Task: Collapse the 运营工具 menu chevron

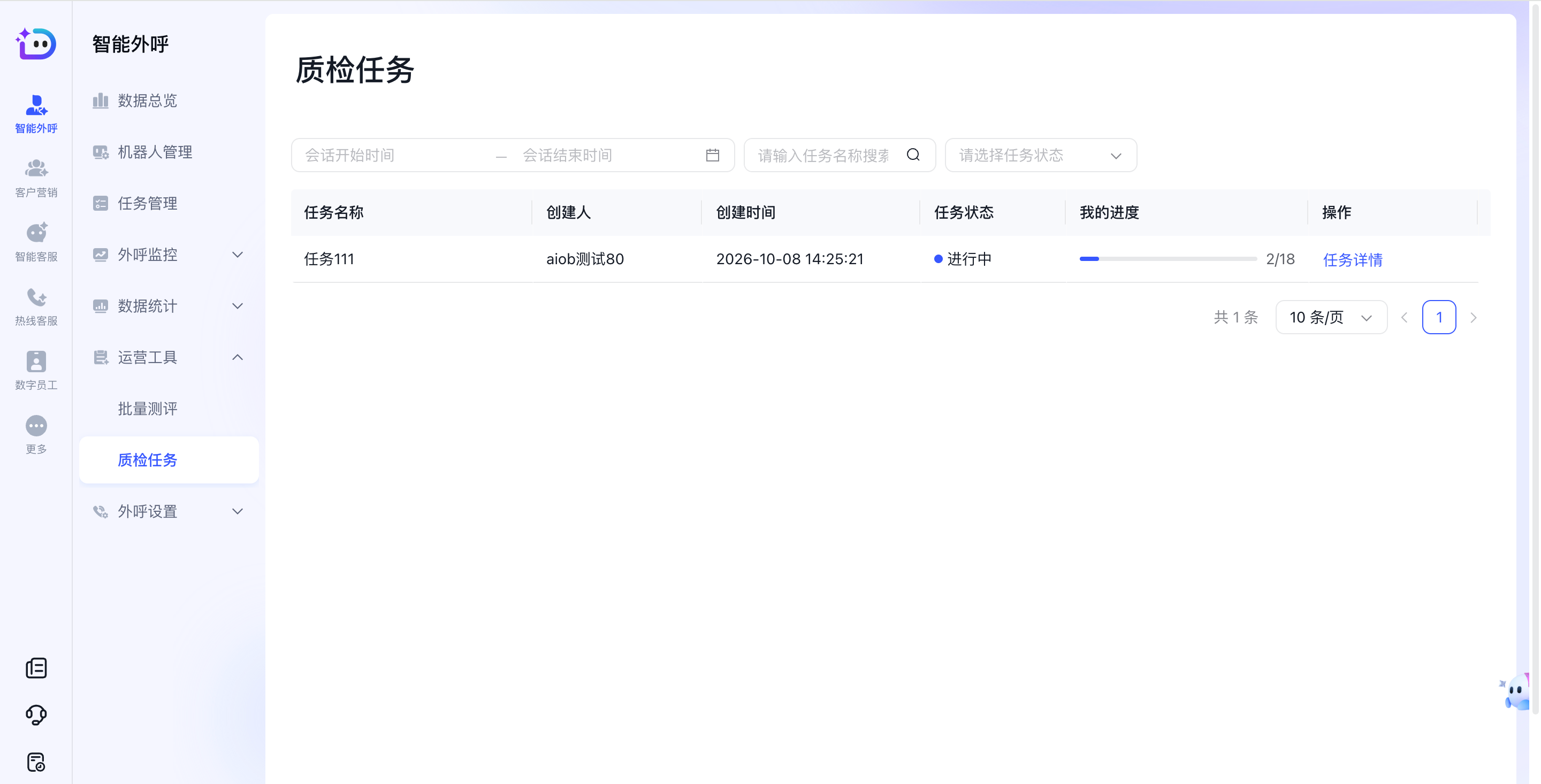Action: point(238,358)
